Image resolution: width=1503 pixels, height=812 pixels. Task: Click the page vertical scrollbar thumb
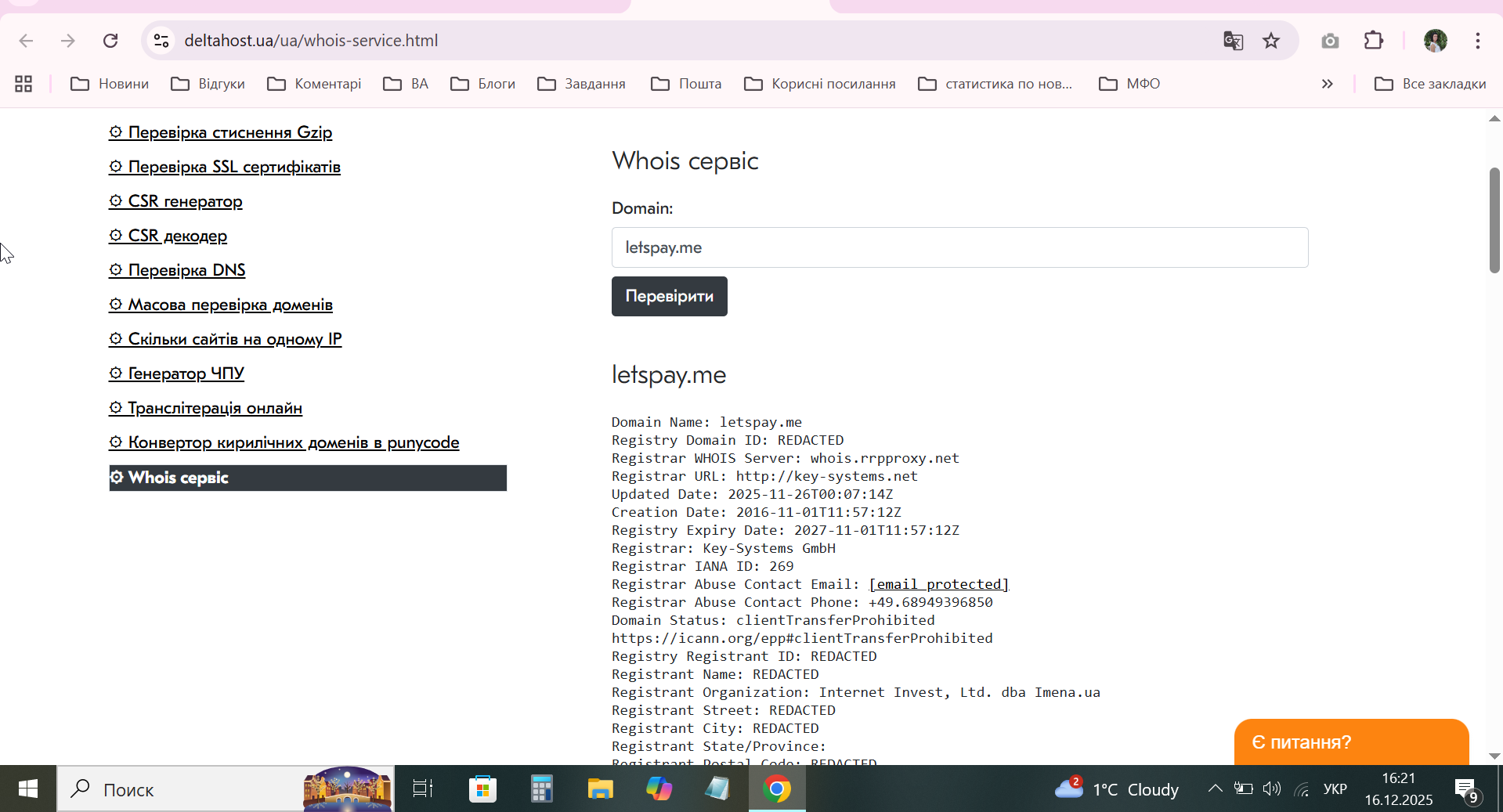[1494, 220]
